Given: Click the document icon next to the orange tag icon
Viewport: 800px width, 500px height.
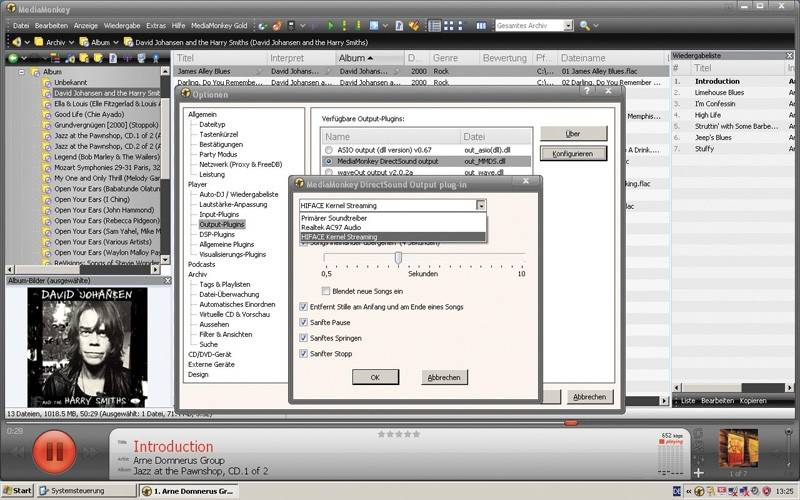Looking at the screenshot, I should 399,26.
